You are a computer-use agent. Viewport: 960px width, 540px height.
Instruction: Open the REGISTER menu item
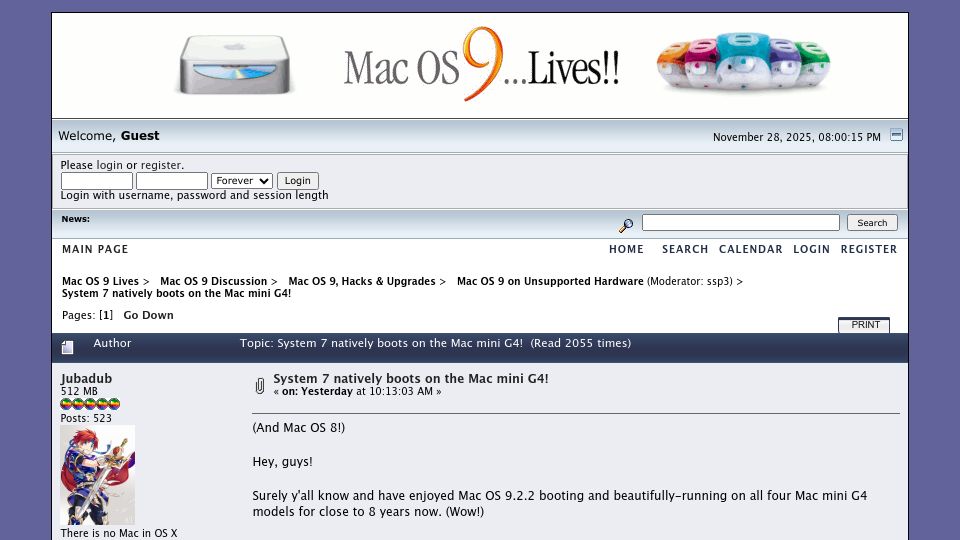(869, 249)
